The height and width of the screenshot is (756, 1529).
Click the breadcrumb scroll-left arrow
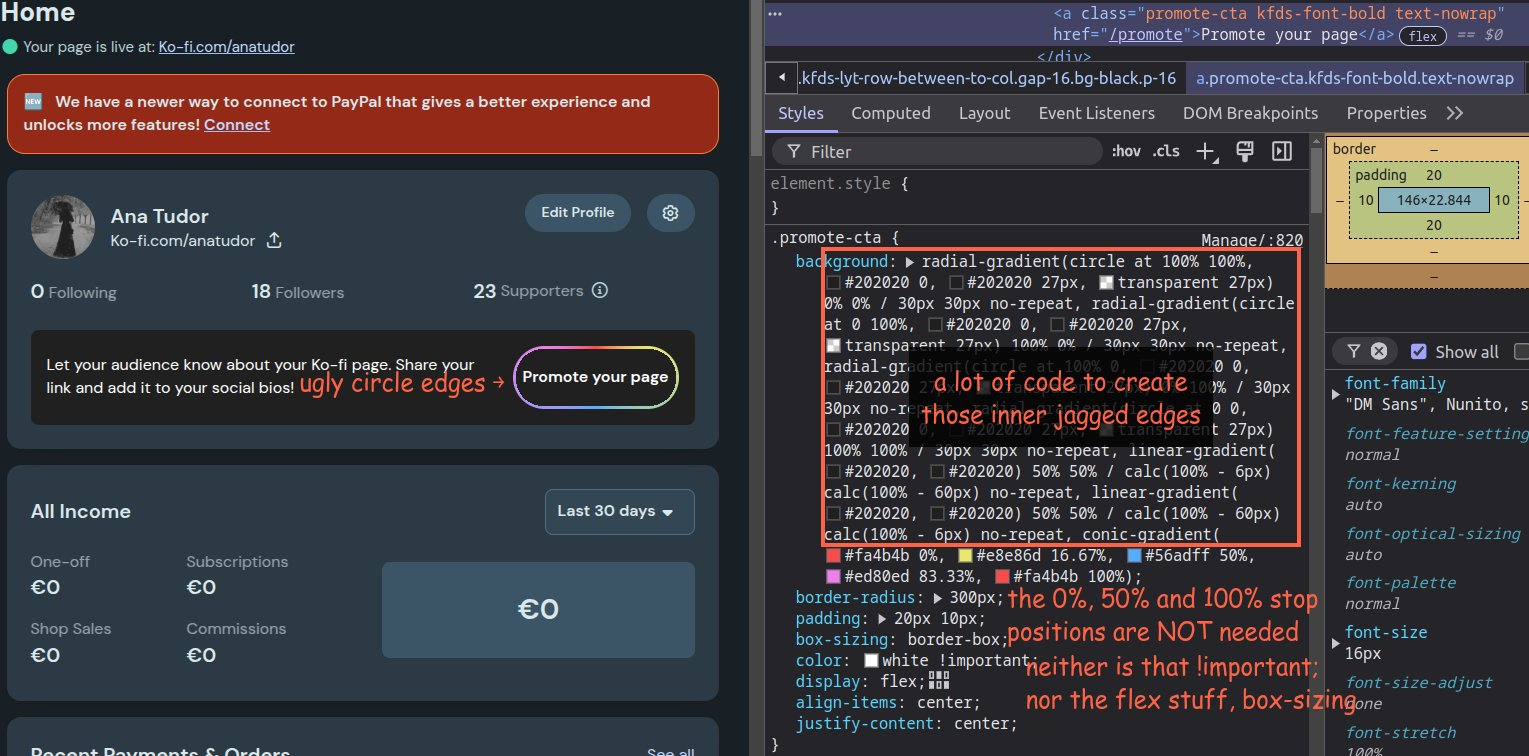[x=780, y=78]
